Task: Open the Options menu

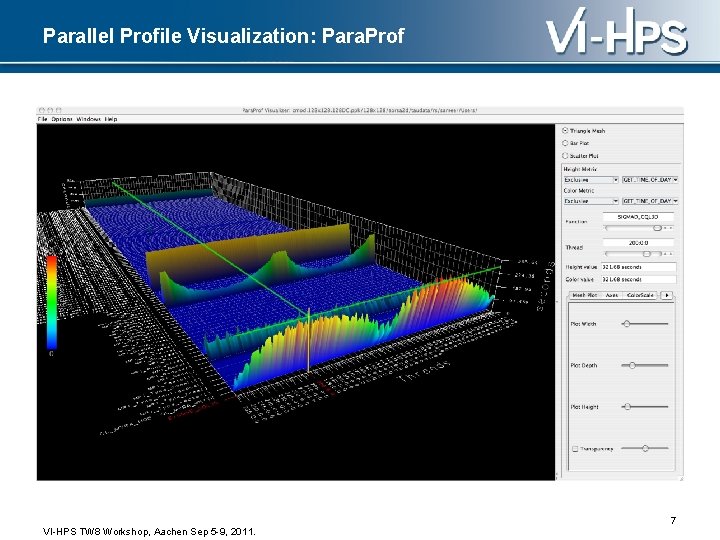Action: point(62,119)
